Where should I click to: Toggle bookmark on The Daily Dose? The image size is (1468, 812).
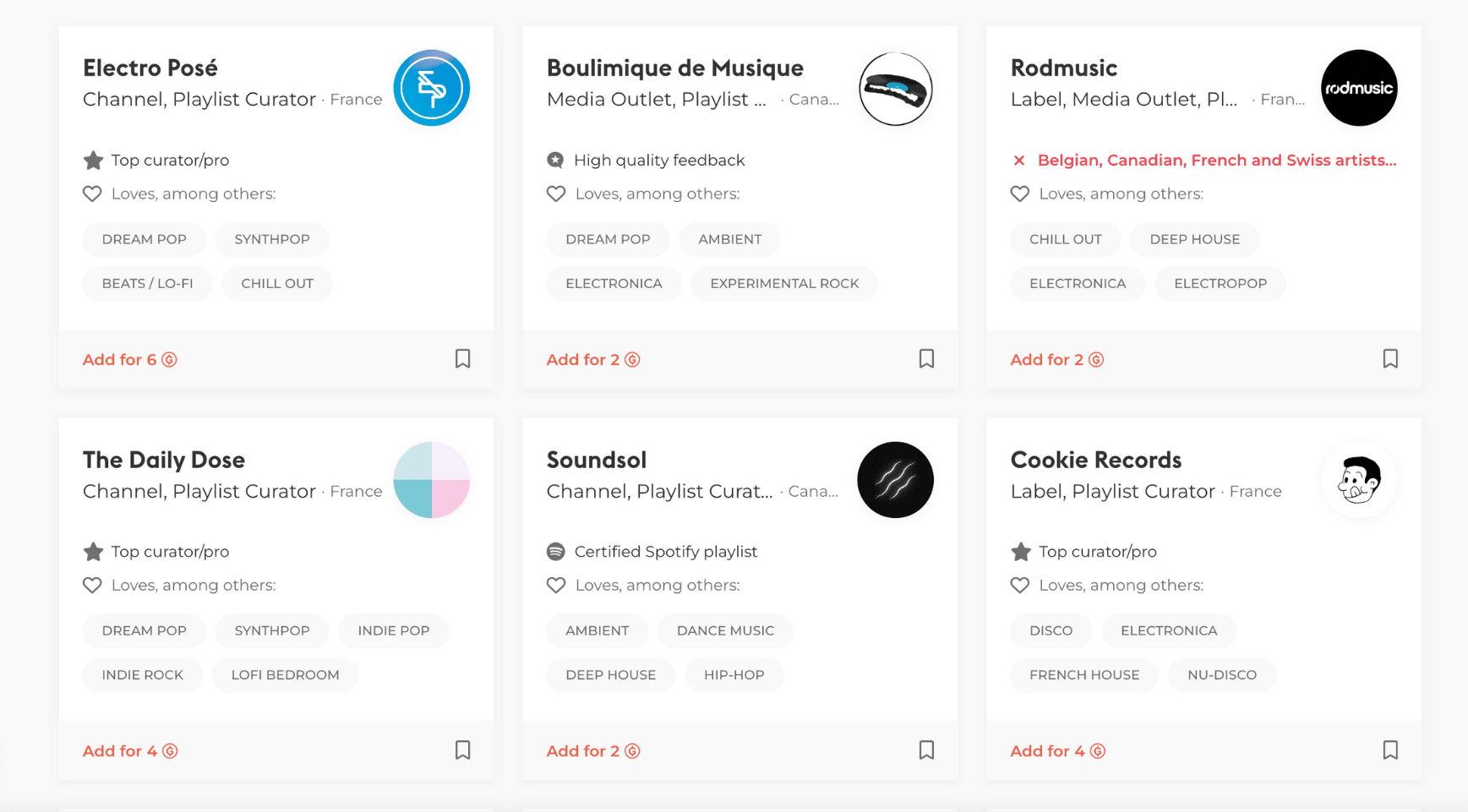[462, 749]
